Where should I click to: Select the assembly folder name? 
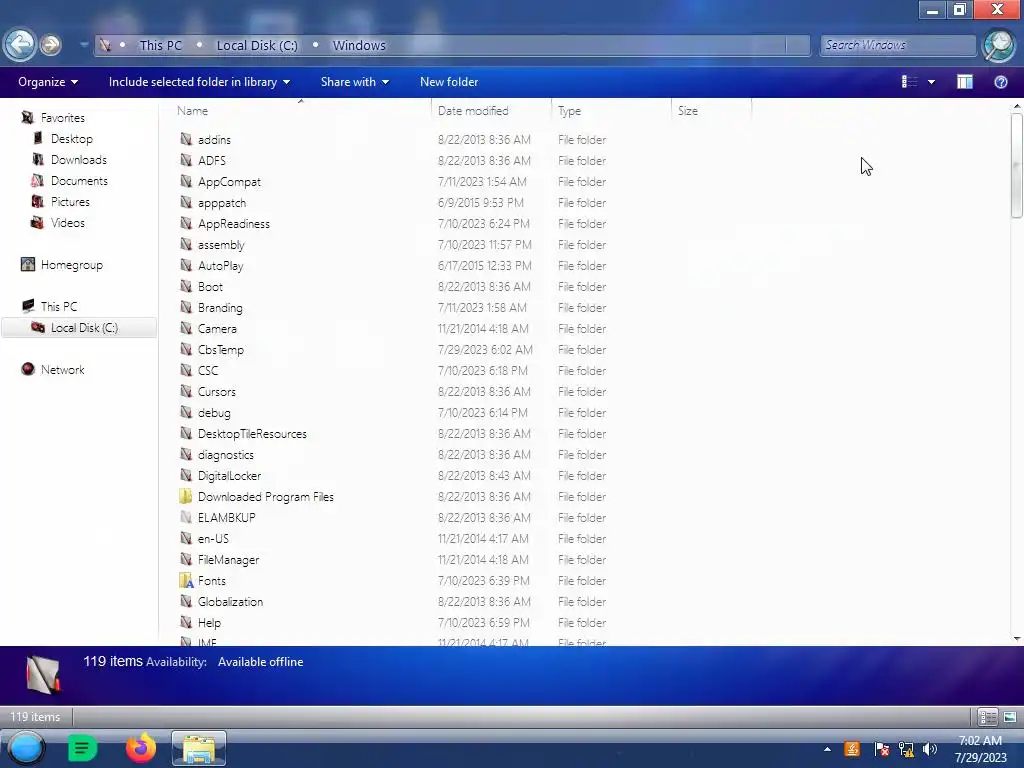click(x=221, y=245)
